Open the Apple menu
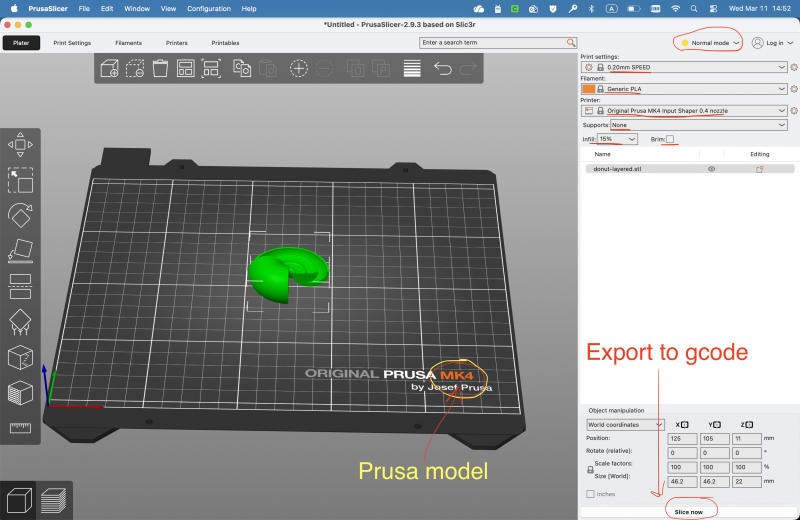This screenshot has height=520, width=800. pos(14,9)
